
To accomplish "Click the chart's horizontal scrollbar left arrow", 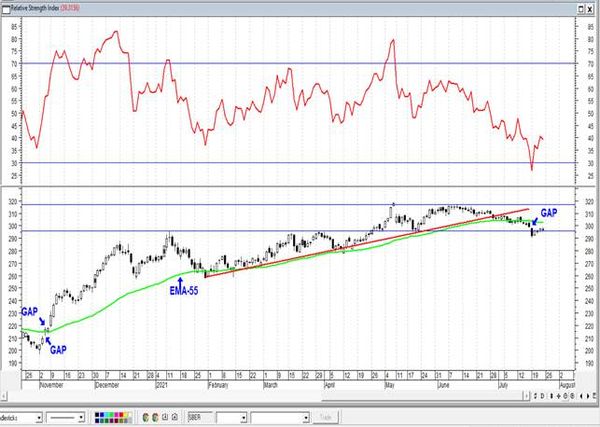I will point(4,396).
